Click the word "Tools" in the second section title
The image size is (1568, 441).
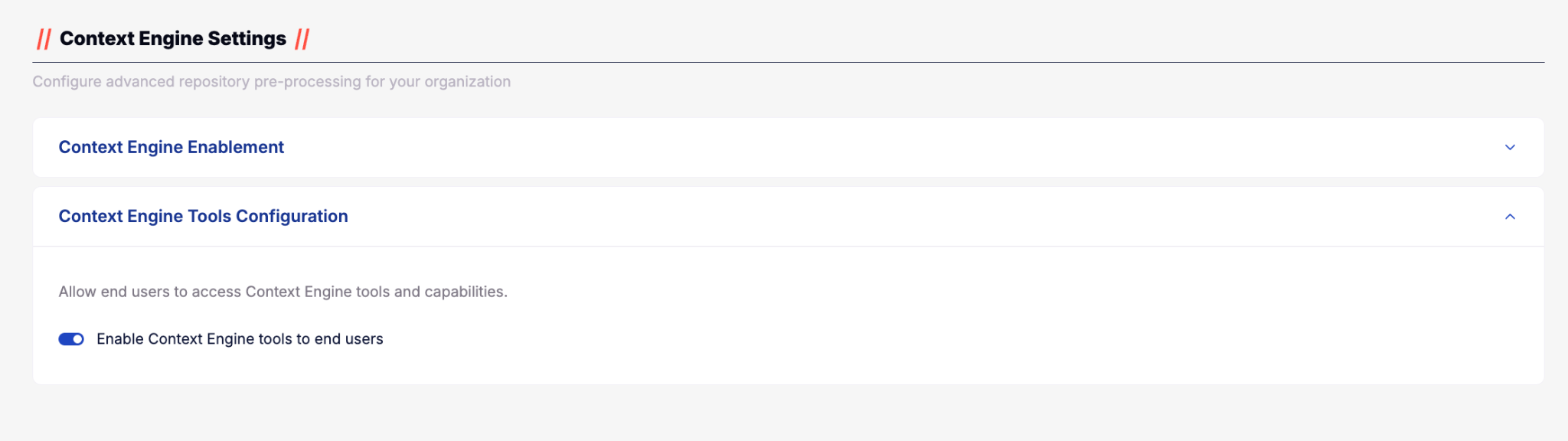(209, 217)
